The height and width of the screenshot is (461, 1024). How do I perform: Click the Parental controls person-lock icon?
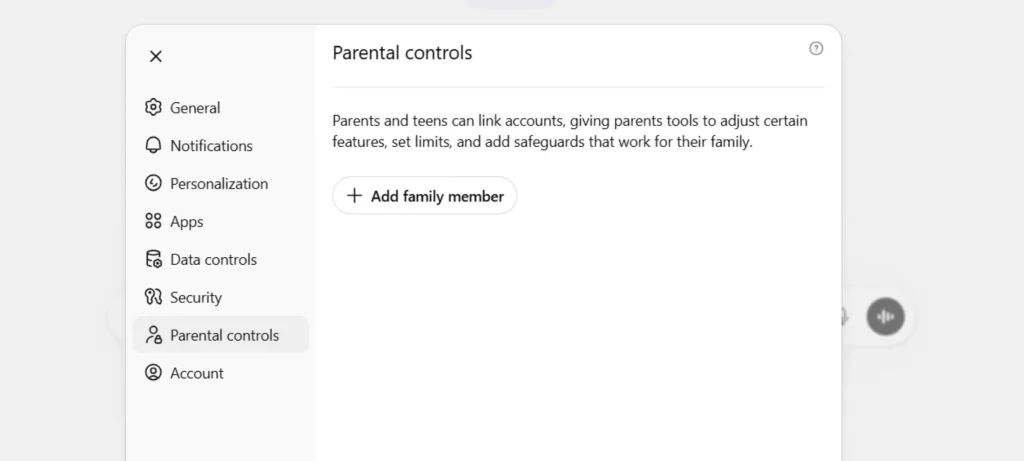click(153, 335)
